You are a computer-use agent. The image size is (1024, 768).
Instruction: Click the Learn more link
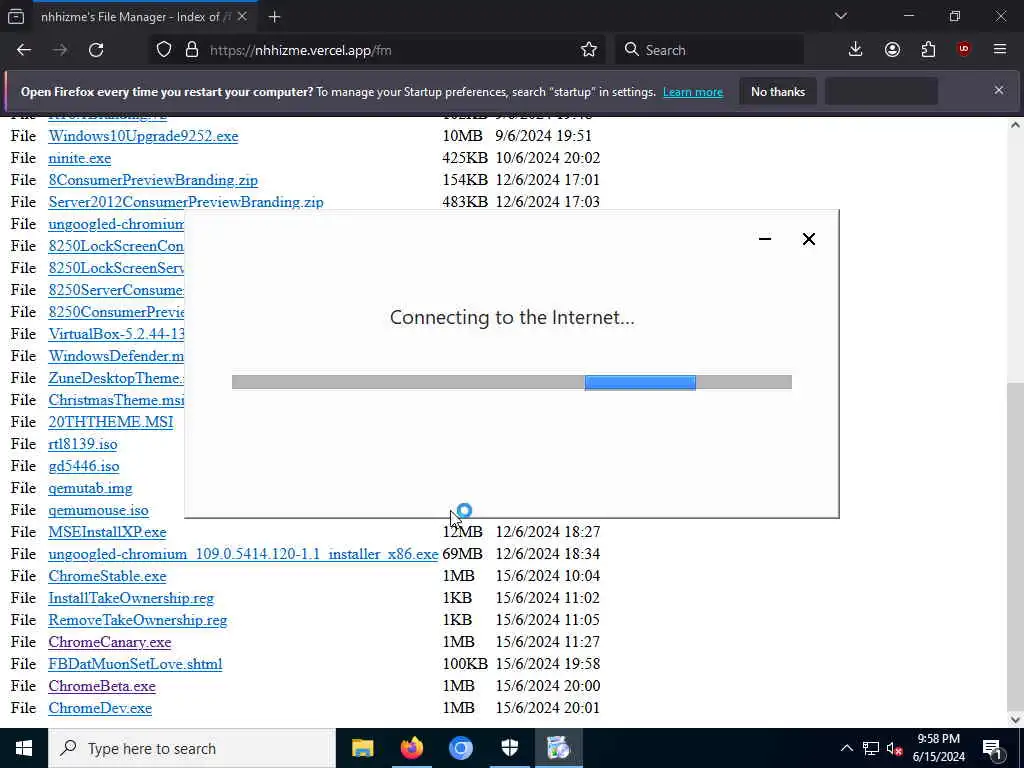(693, 92)
